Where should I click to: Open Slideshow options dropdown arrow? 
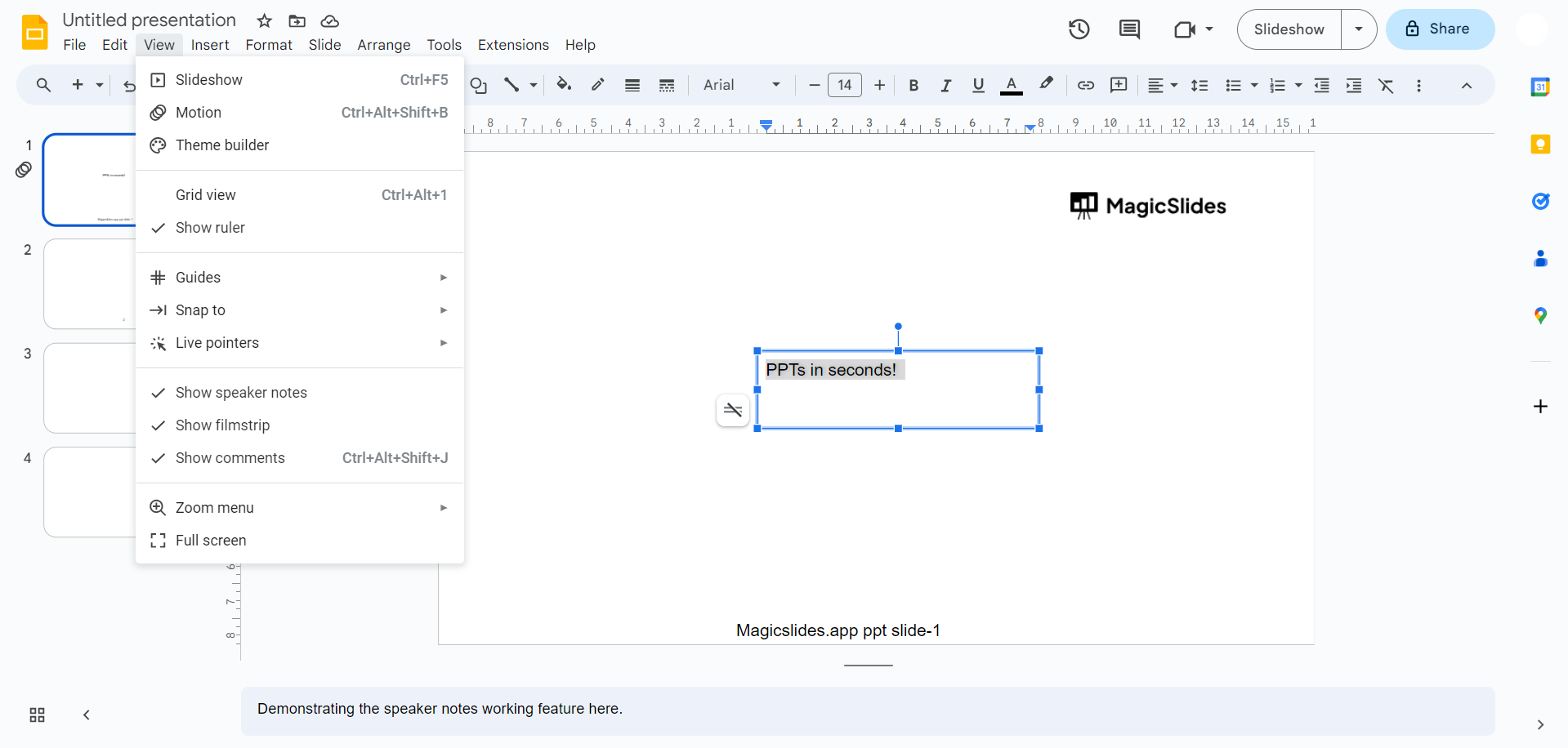(x=1359, y=29)
